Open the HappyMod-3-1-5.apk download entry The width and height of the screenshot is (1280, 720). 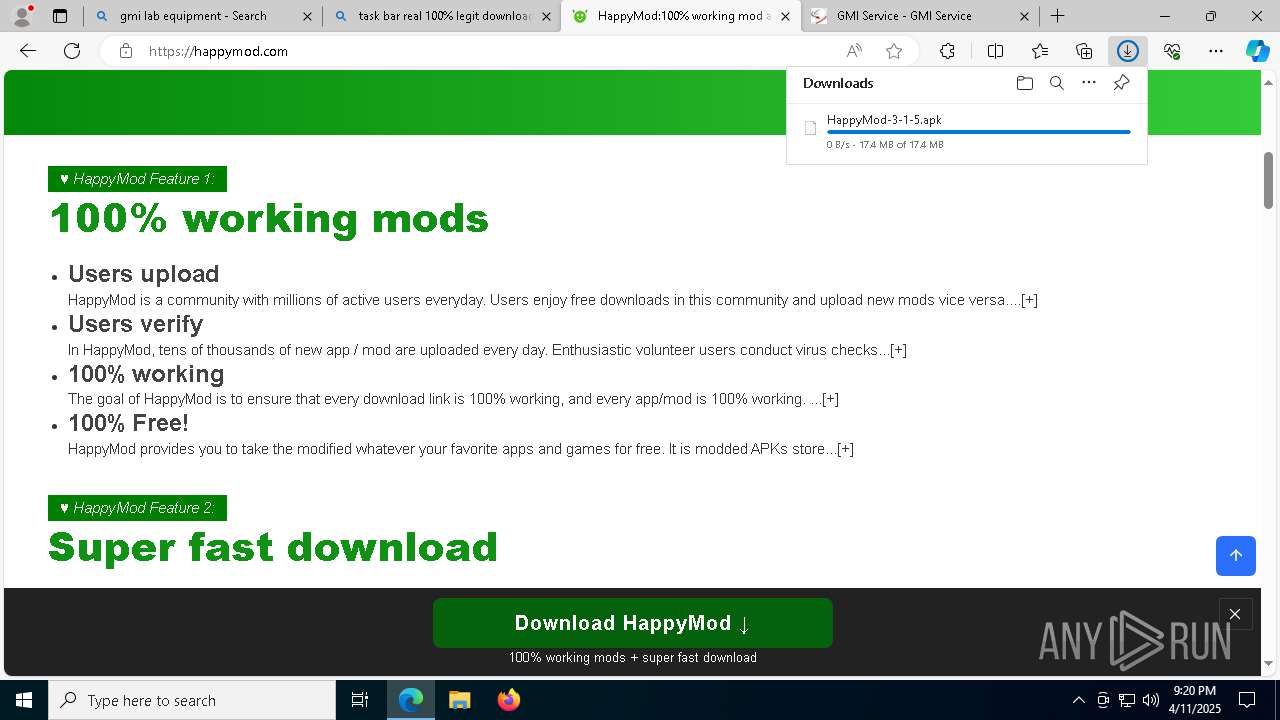[967, 131]
